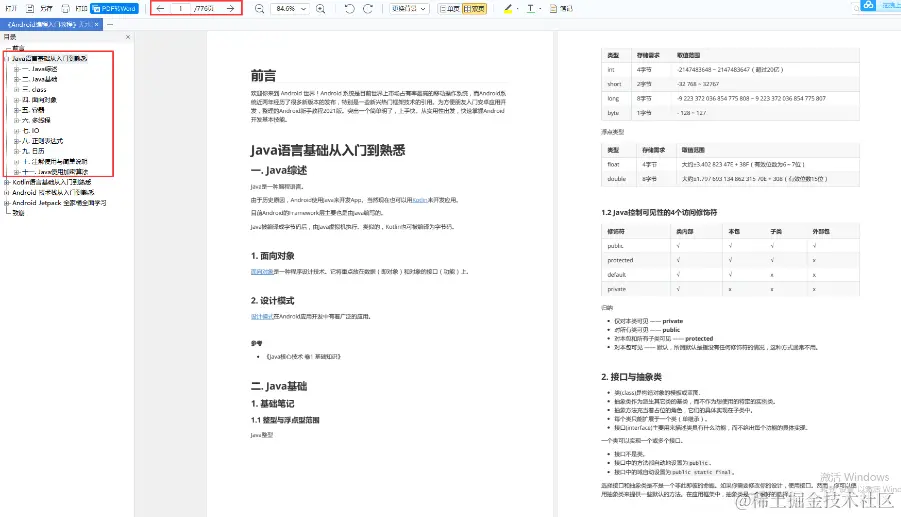Expand the 六. 多线程 outline node
Screen dimensions: 901x517
coord(17,120)
